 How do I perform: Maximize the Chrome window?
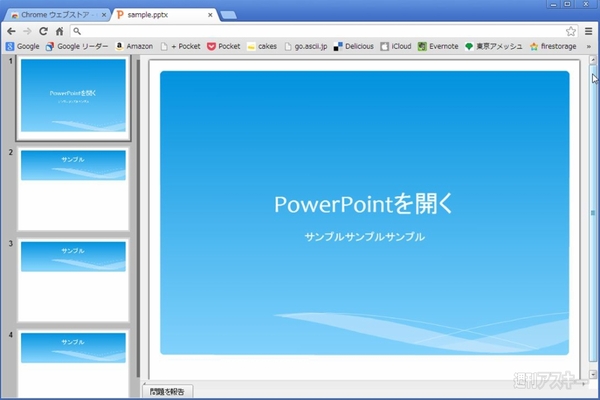pos(567,5)
